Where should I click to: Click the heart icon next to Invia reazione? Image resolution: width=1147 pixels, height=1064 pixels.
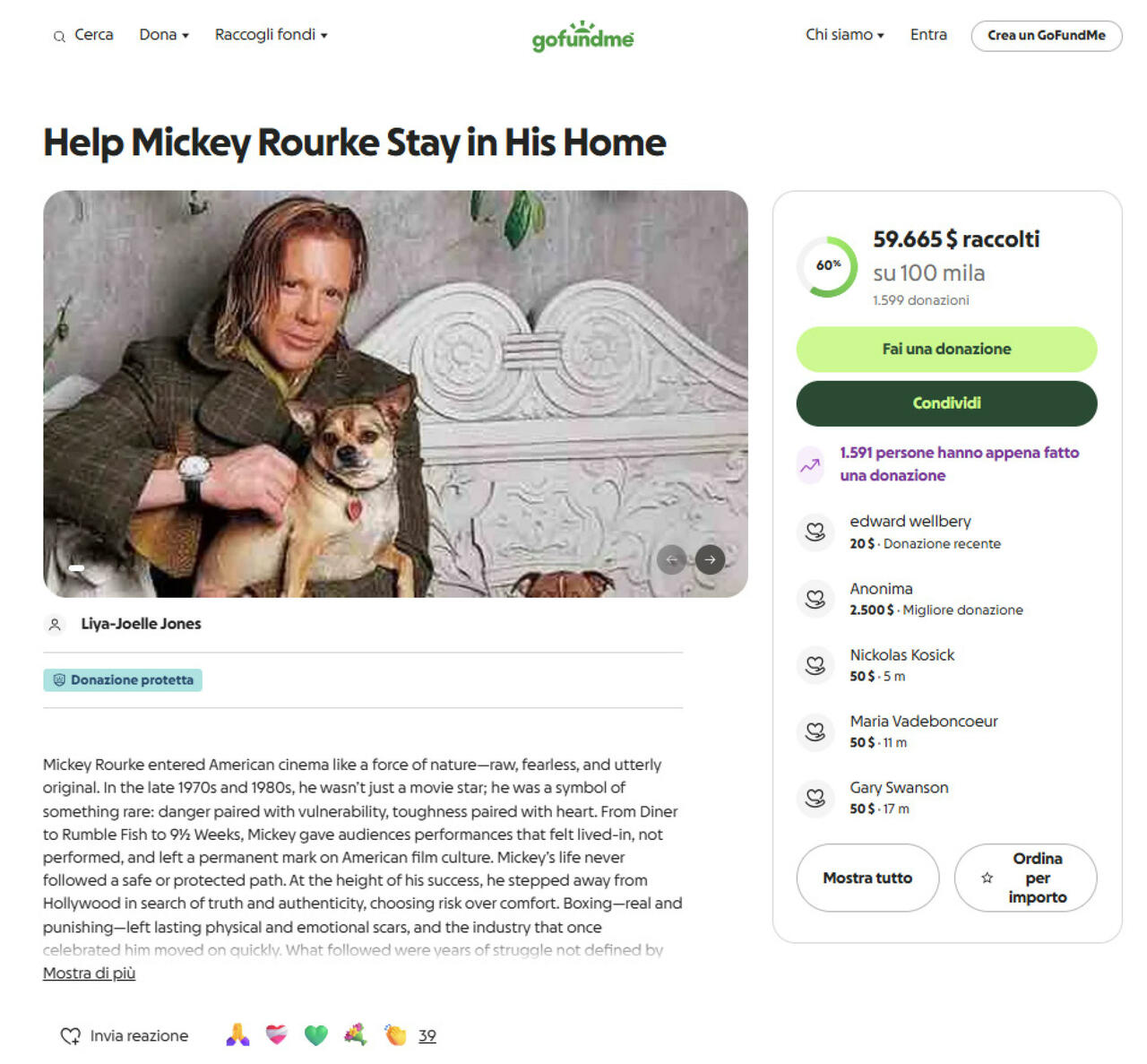[71, 1035]
